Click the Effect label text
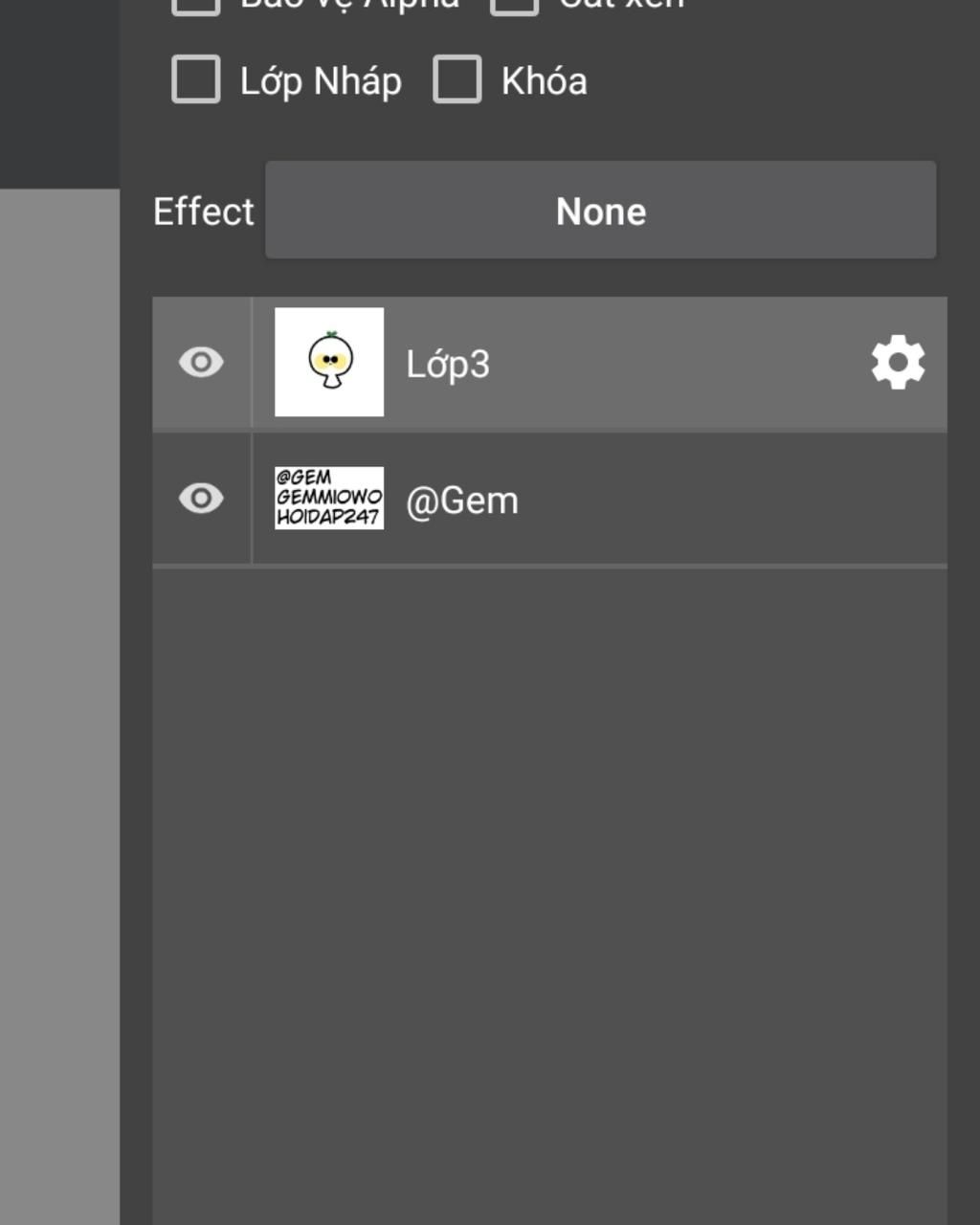The height and width of the screenshot is (1225, 980). click(204, 212)
